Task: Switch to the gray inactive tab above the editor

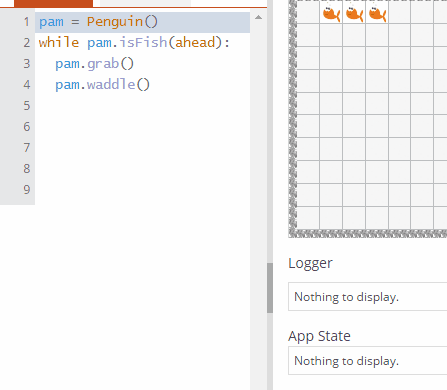Action: pyautogui.click(x=145, y=3)
